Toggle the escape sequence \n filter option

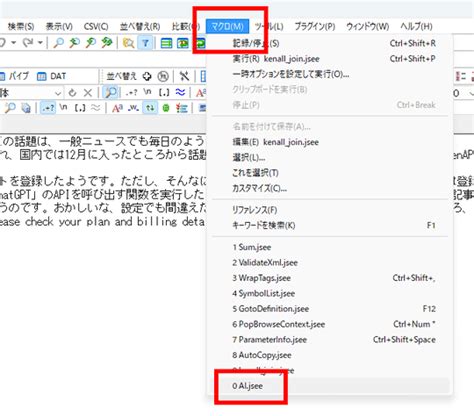point(147,92)
